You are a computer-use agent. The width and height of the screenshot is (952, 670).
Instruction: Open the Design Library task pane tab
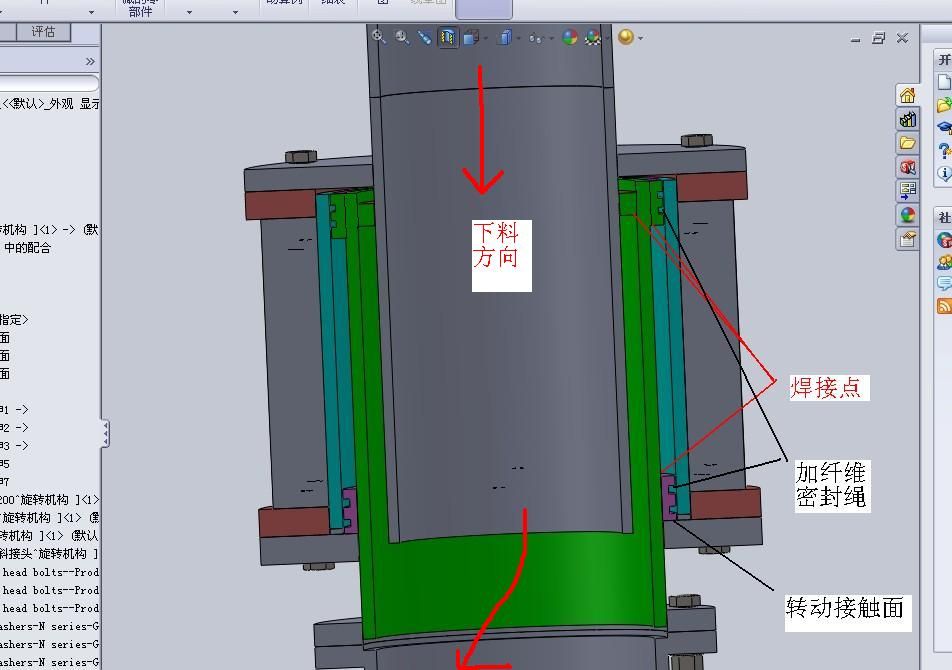(x=908, y=119)
